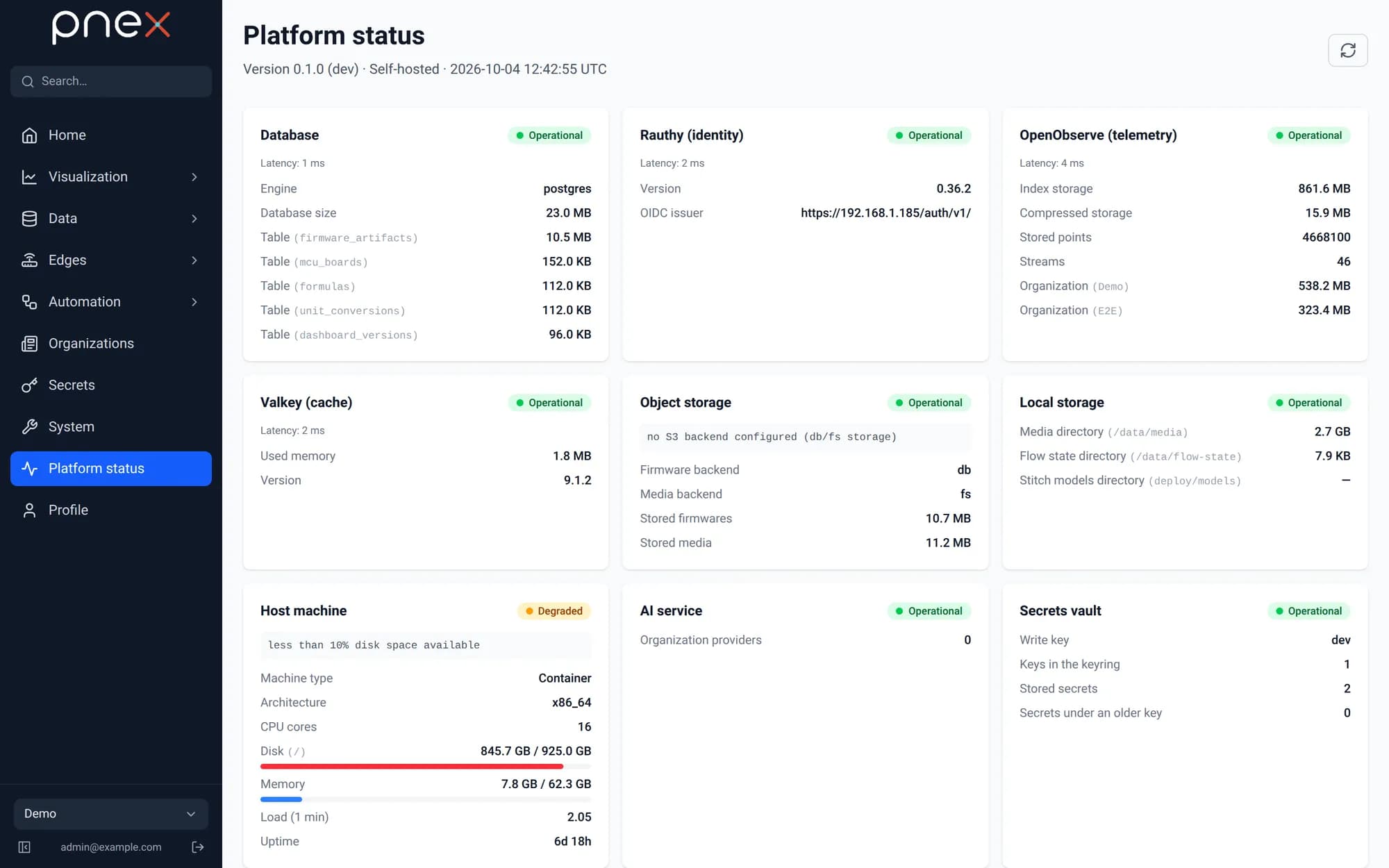Click the Table (firmware_artifacts) row label
Screen dimensions: 1389x868
click(339, 237)
